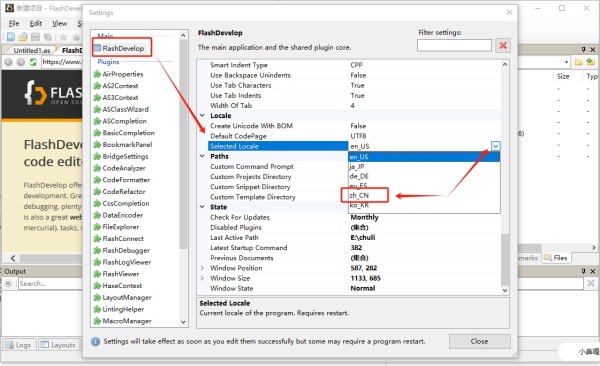Choose ja_JP from locale list
Viewport: 600px width, 366px height.
point(357,167)
